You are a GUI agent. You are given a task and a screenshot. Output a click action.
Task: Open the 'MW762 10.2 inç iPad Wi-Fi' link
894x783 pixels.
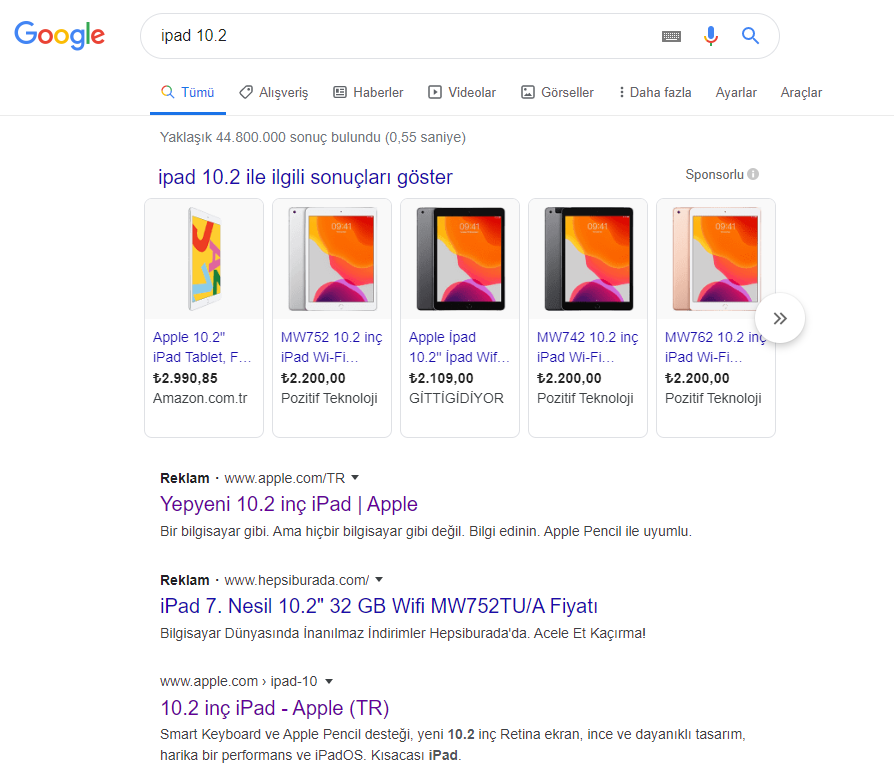tap(715, 347)
